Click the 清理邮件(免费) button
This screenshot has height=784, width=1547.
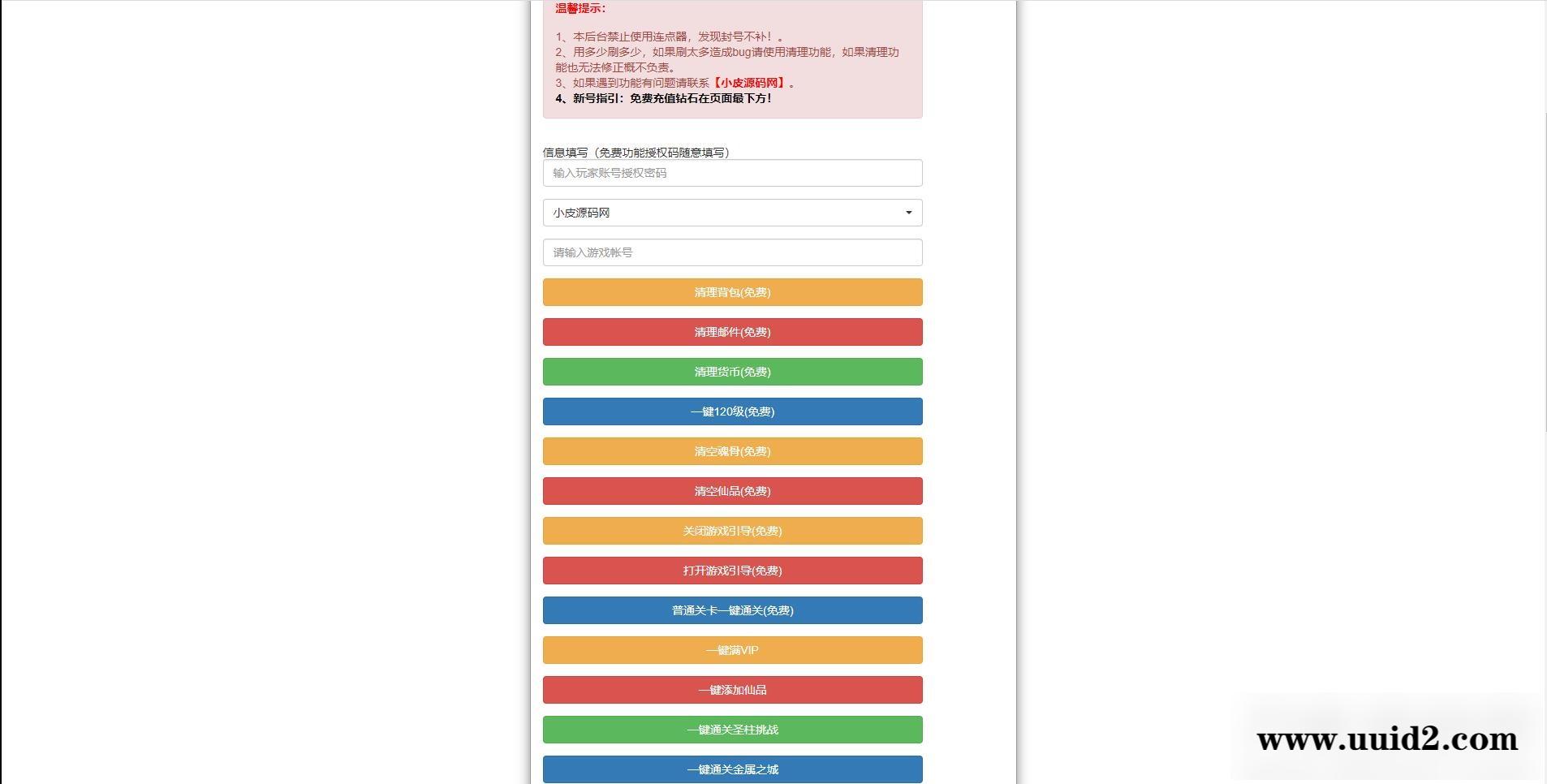[x=732, y=332]
